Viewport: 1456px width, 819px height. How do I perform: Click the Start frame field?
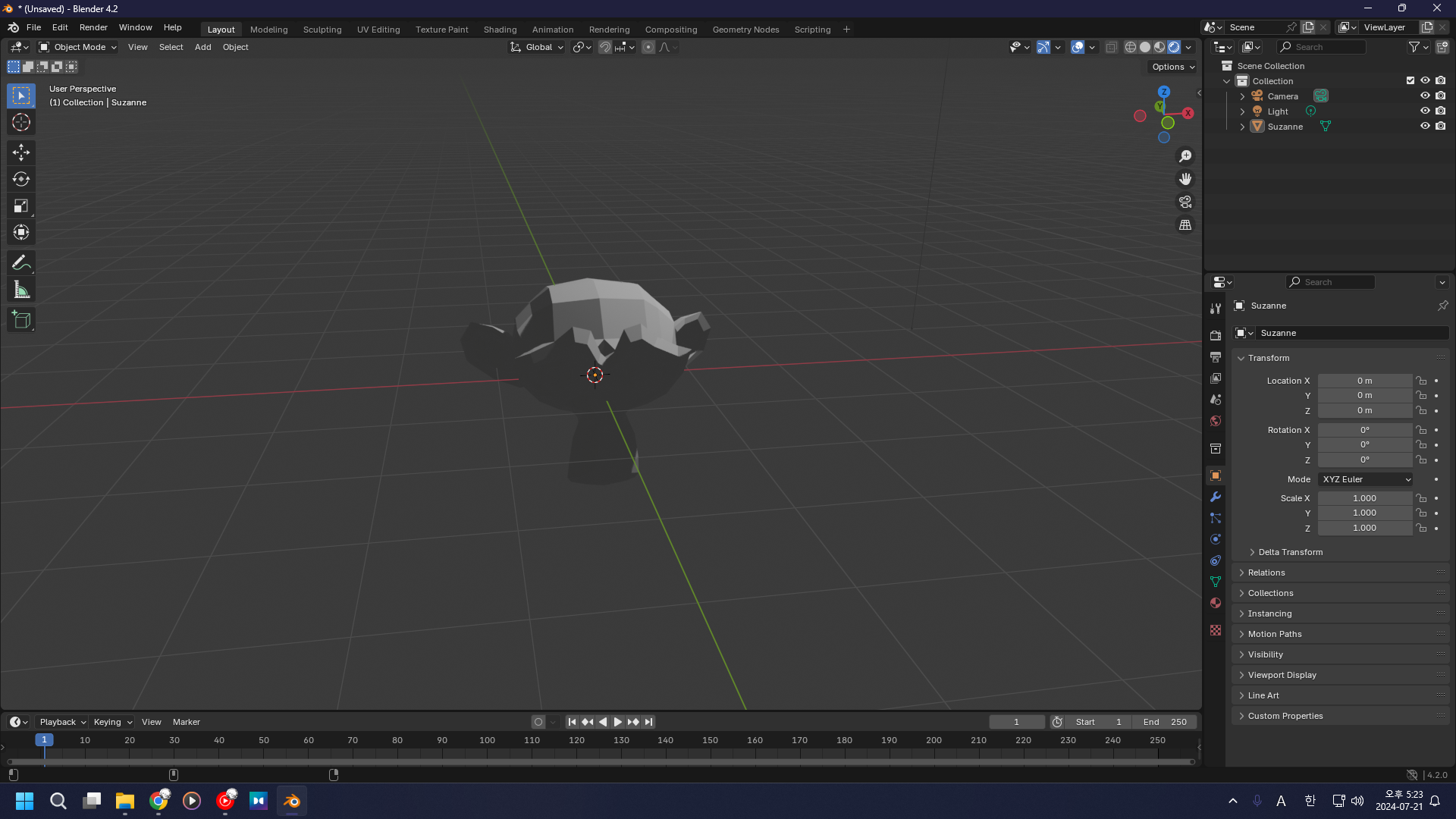(x=1098, y=722)
